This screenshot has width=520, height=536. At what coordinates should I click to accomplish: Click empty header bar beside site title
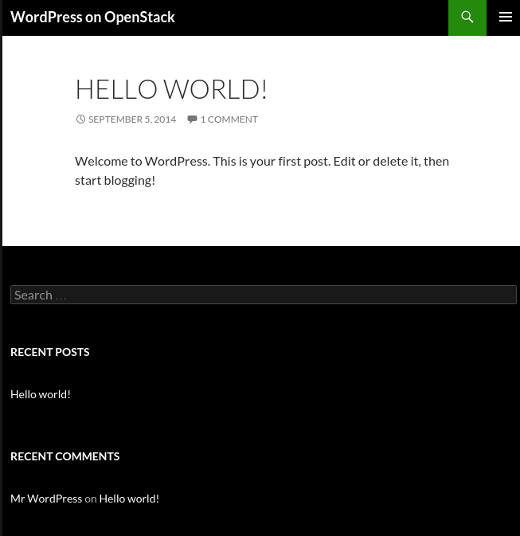308,17
